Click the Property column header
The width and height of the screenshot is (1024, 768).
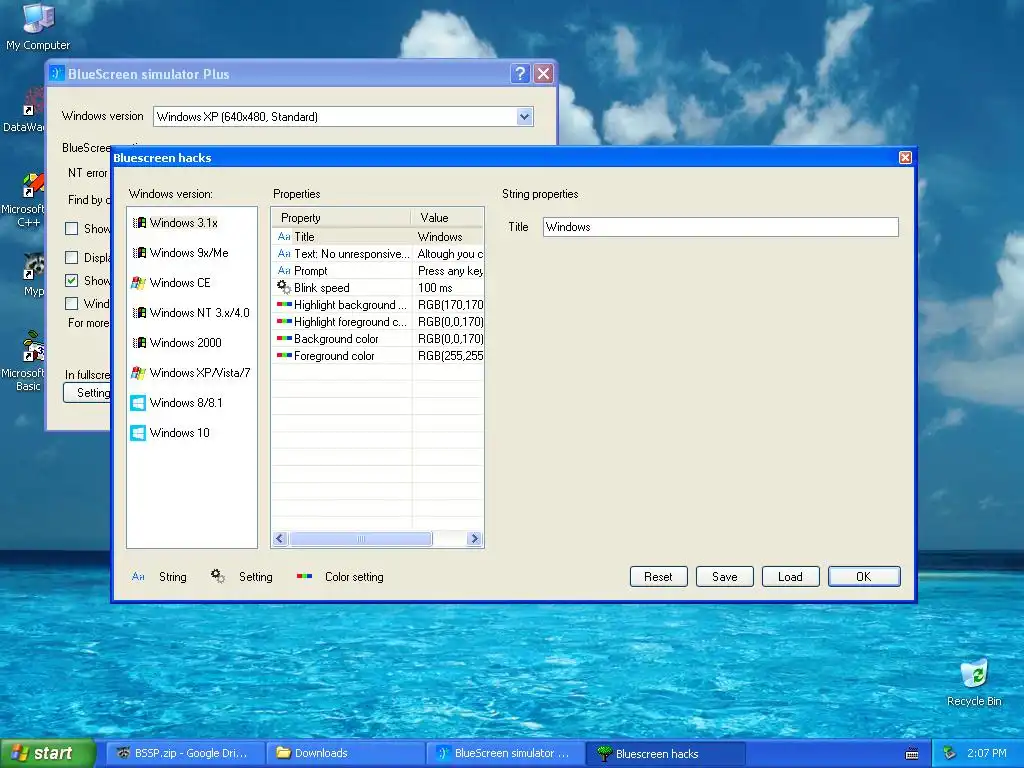tap(341, 218)
